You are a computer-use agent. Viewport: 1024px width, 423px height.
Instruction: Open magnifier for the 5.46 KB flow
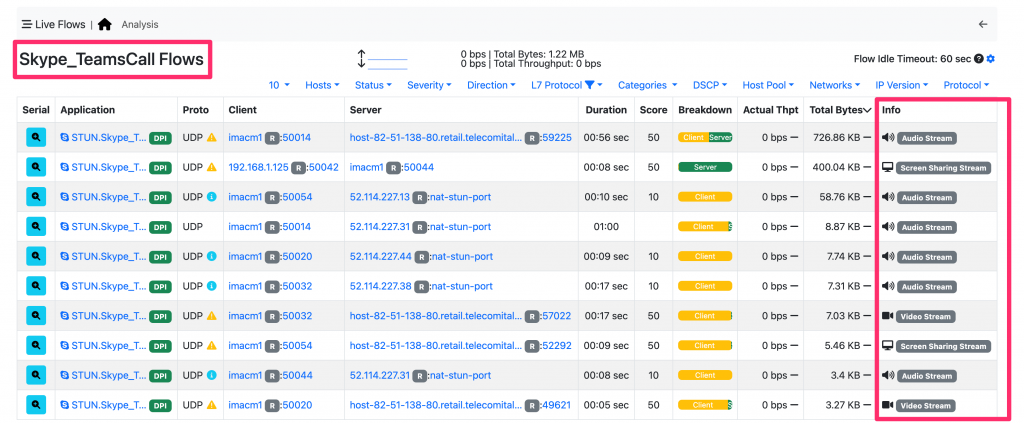click(36, 345)
